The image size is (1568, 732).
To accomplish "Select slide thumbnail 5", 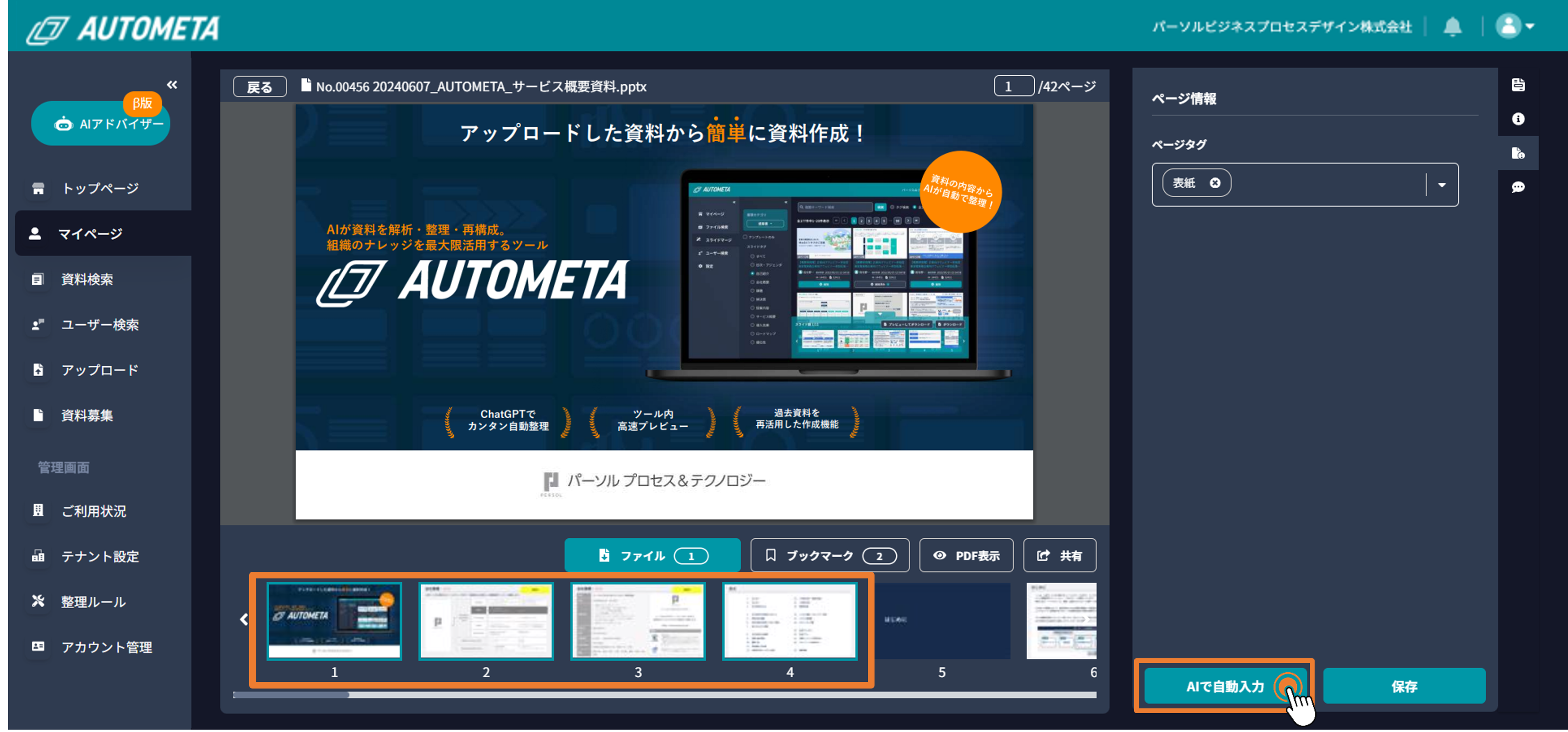I will coord(942,621).
